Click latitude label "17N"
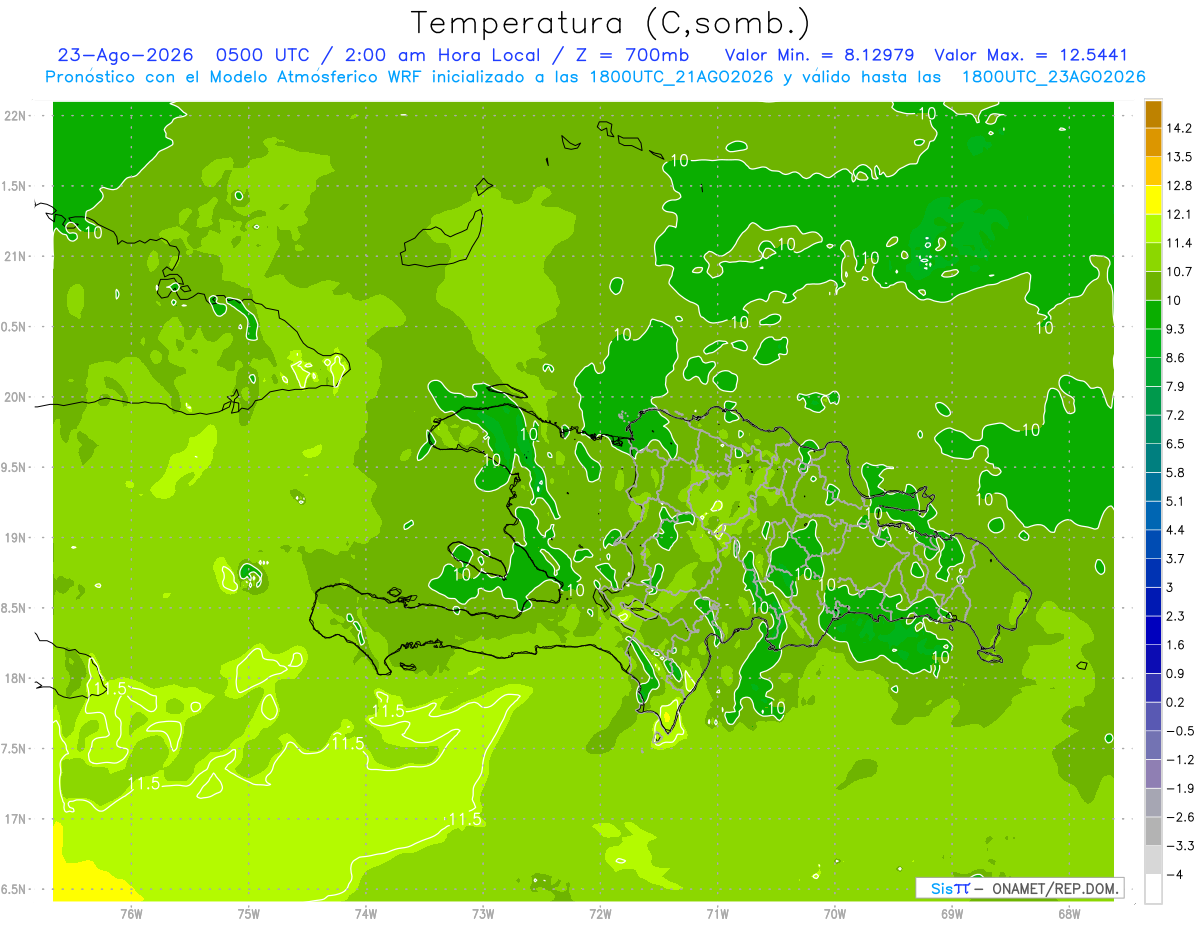The width and height of the screenshot is (1200, 927). (15, 819)
